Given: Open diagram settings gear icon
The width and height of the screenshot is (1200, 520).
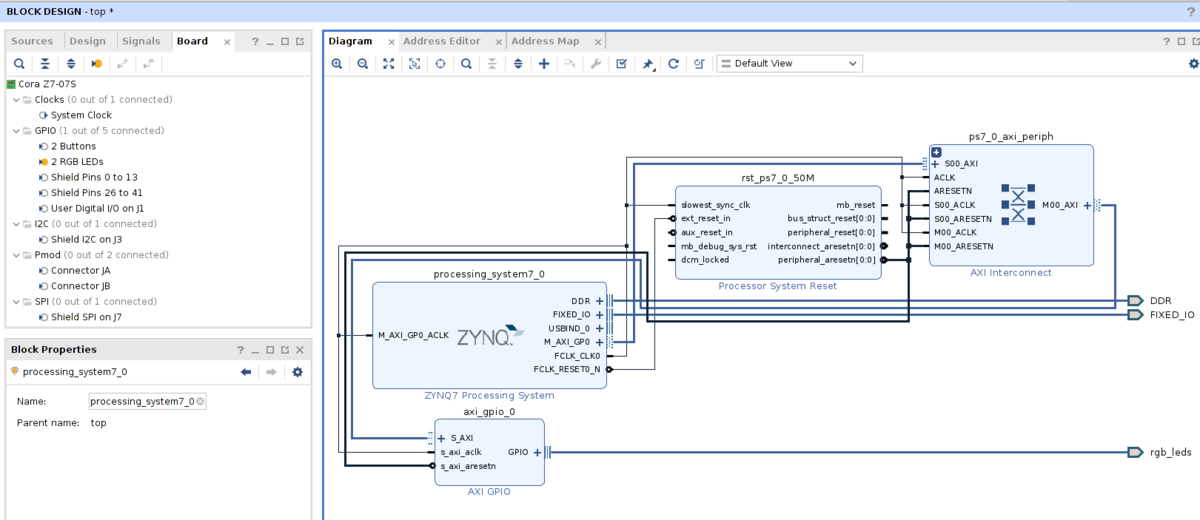Looking at the screenshot, I should coord(1193,63).
